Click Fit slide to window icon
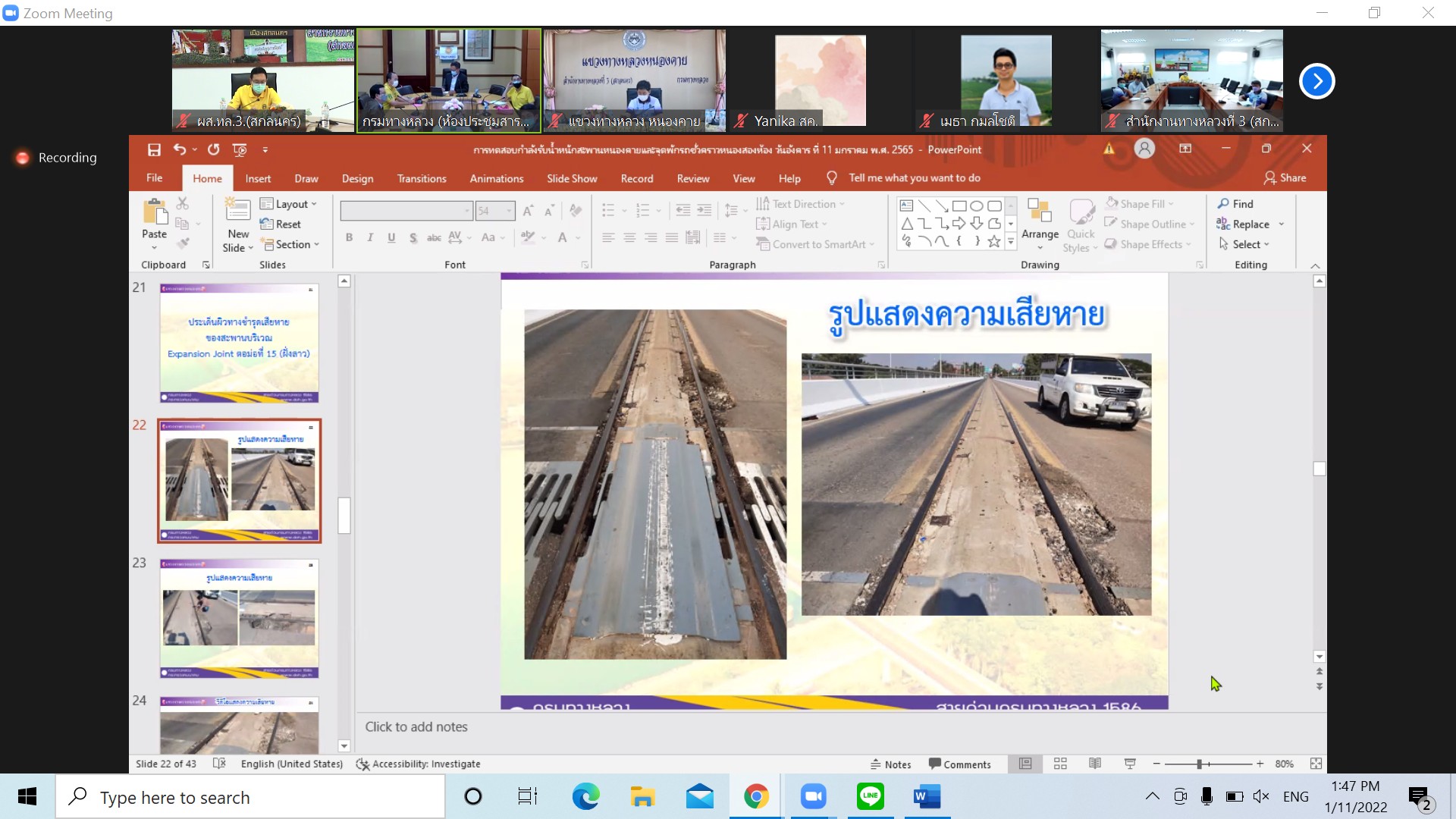This screenshot has height=819, width=1456. coord(1316,764)
